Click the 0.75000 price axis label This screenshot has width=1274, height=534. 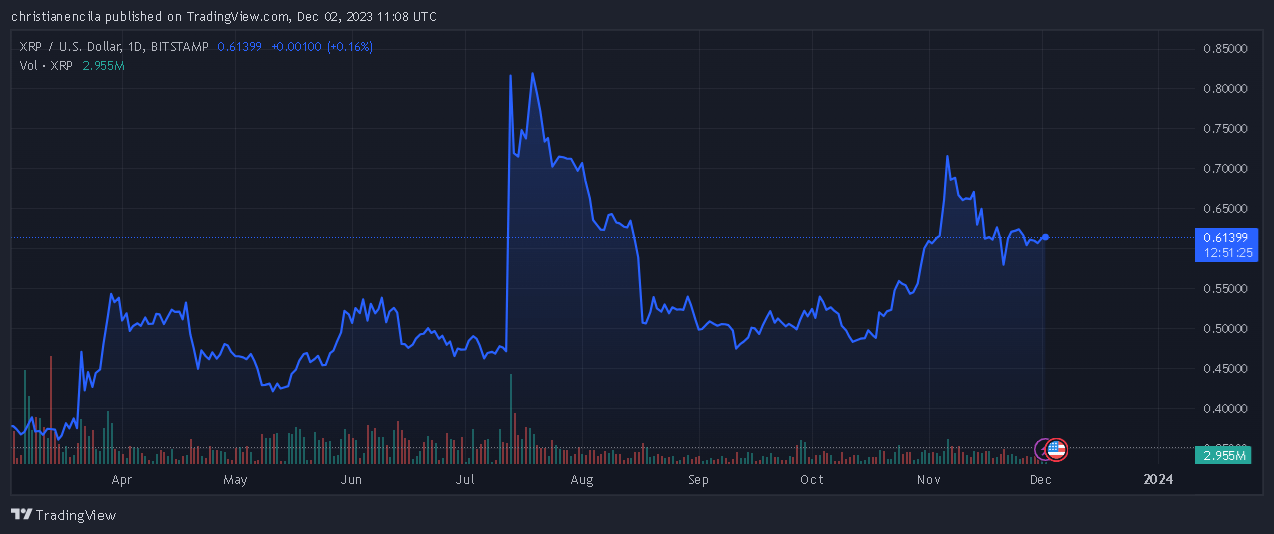point(1225,128)
